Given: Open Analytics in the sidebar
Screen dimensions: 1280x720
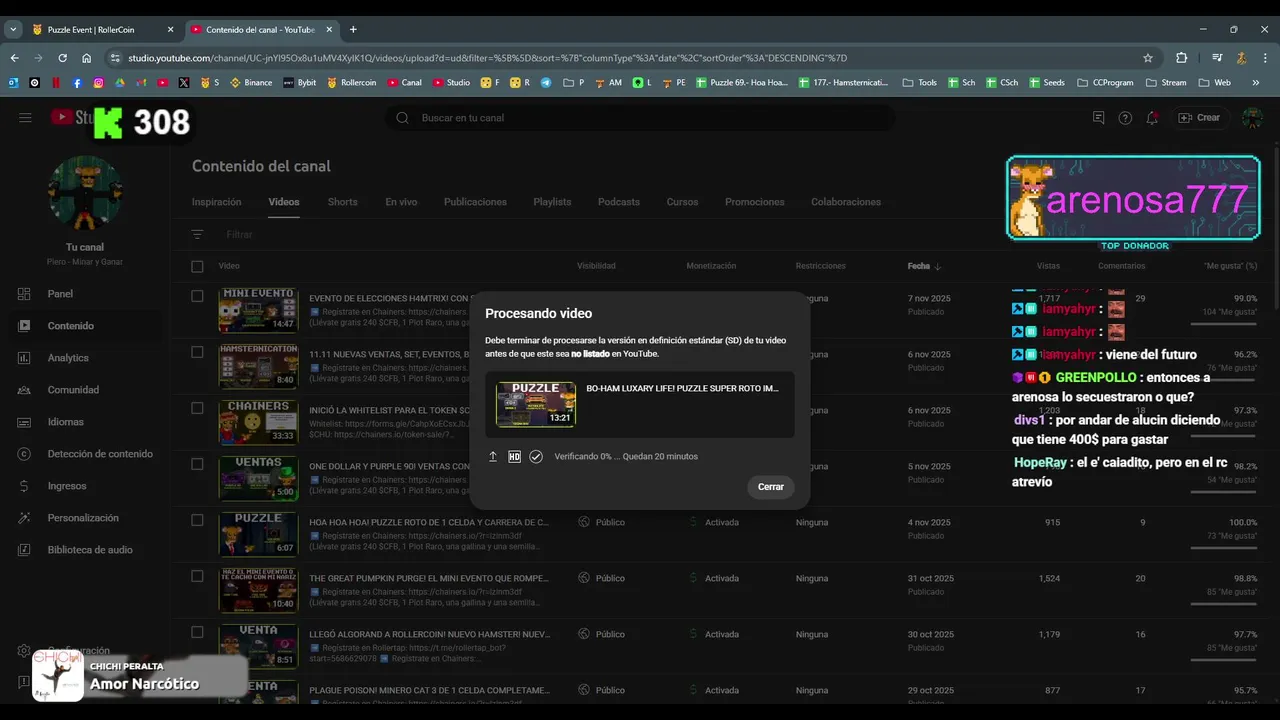Looking at the screenshot, I should tap(85, 358).
